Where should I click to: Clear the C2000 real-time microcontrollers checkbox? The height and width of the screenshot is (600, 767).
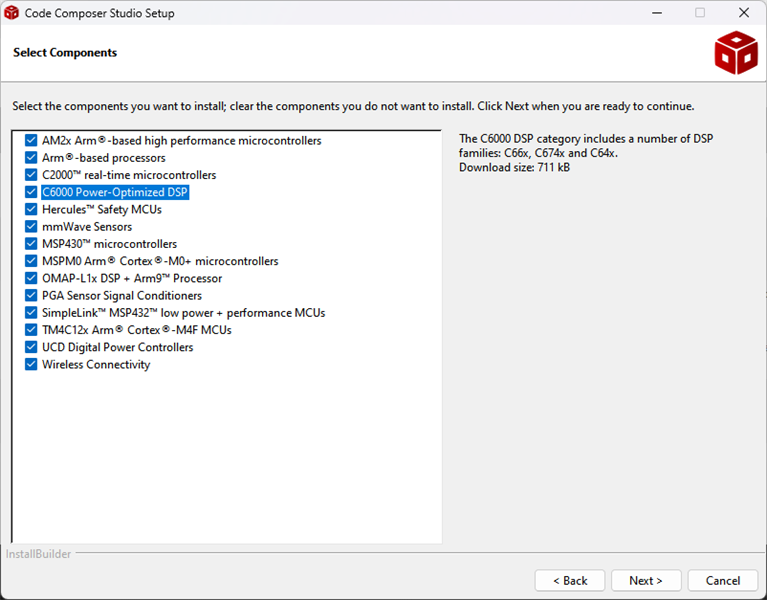point(31,175)
